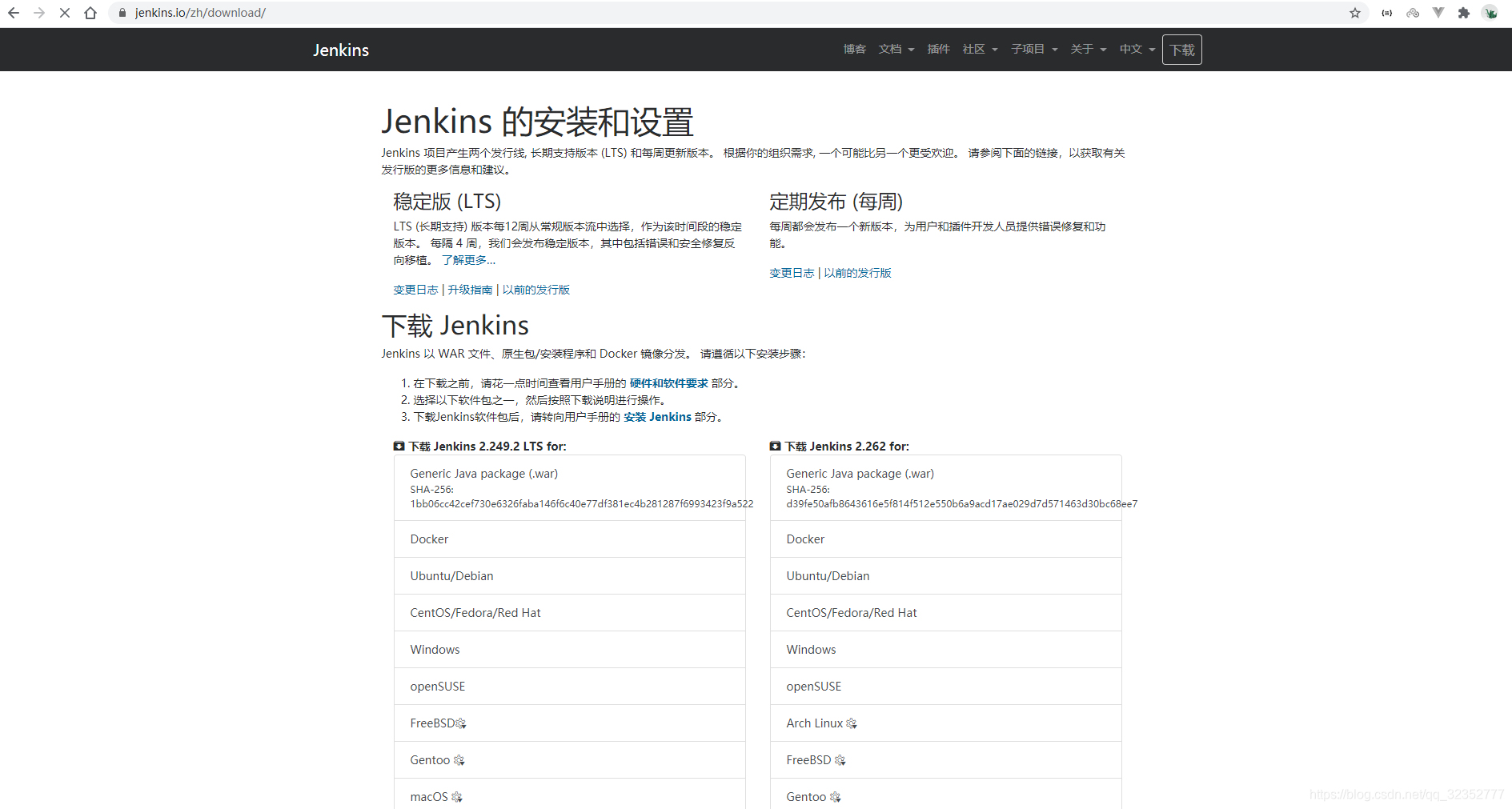Image resolution: width=1512 pixels, height=809 pixels.
Task: Stop the page from loading
Action: pyautogui.click(x=65, y=13)
